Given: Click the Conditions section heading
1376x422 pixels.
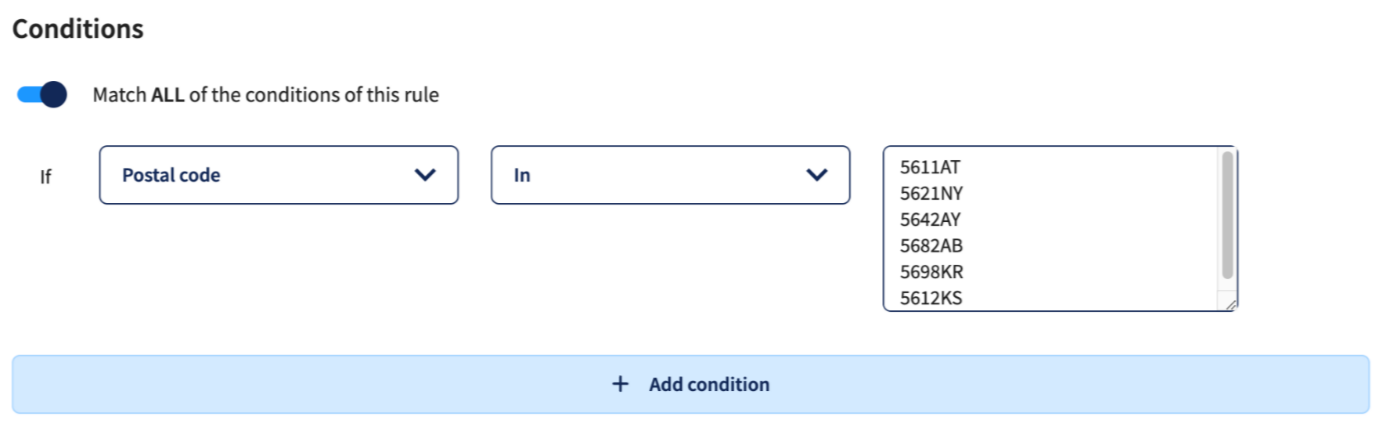Looking at the screenshot, I should [78, 29].
